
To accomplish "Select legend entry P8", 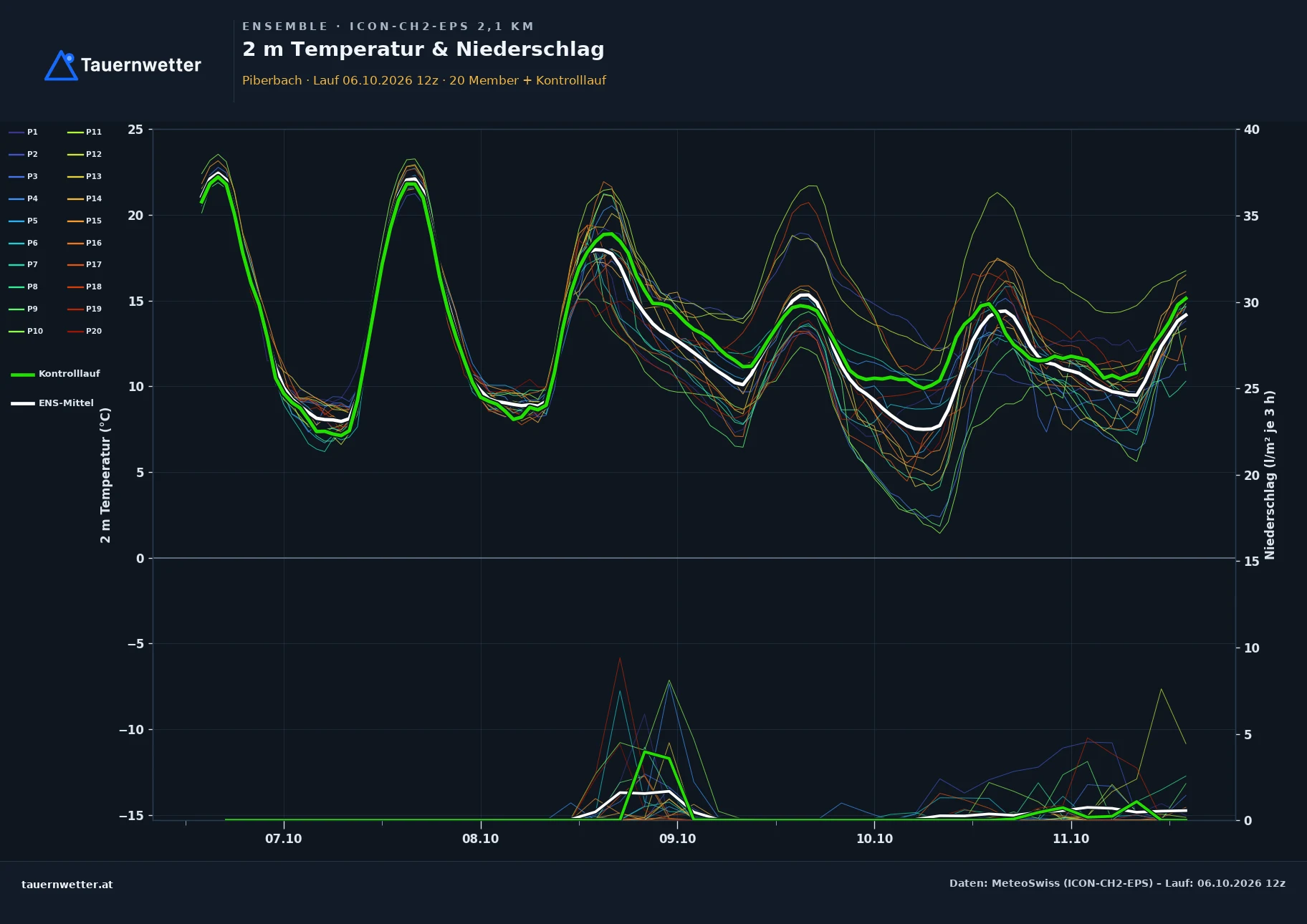I will pyautogui.click(x=24, y=287).
